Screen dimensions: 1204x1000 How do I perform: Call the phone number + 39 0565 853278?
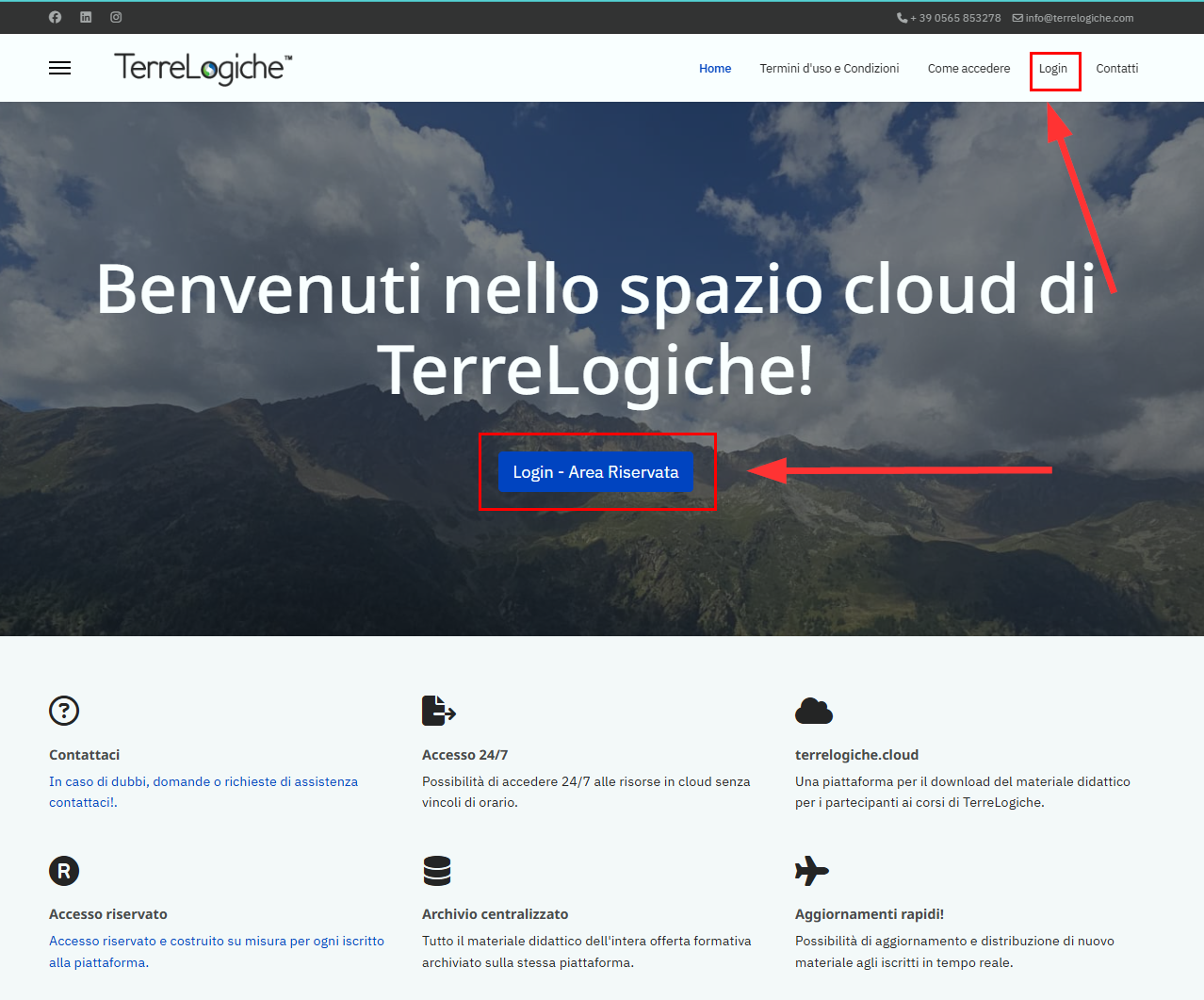pyautogui.click(x=955, y=18)
